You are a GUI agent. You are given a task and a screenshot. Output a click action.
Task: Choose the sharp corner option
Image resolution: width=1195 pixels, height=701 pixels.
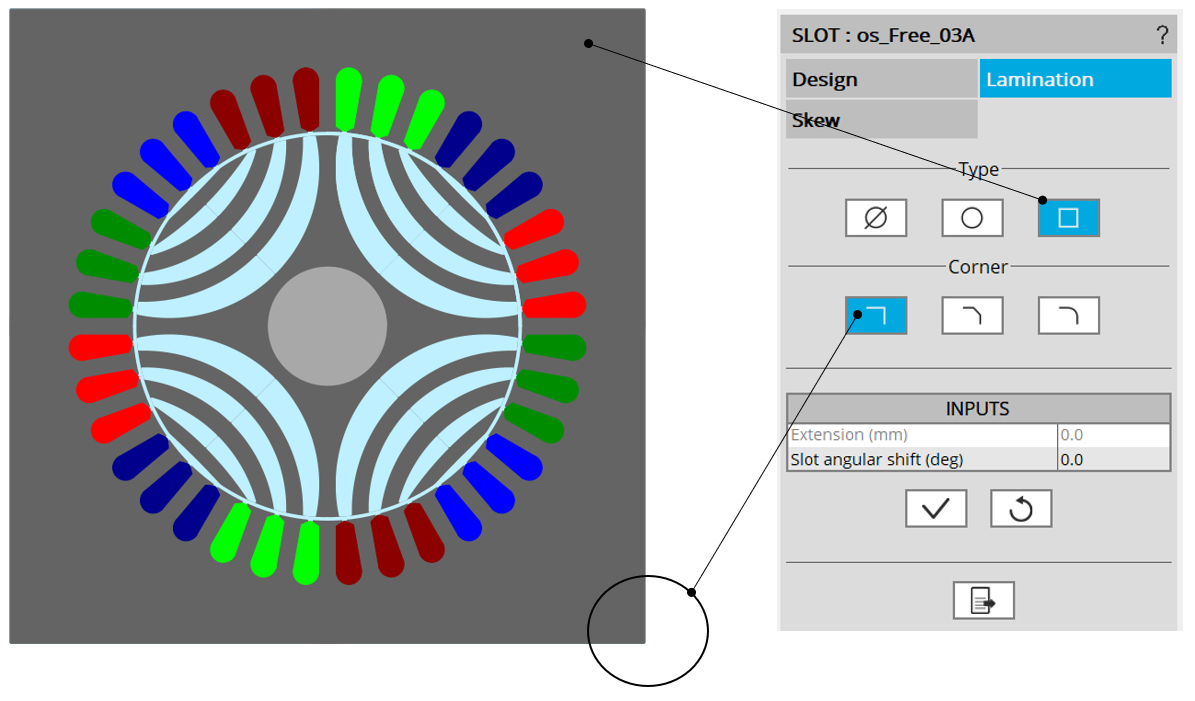876,315
